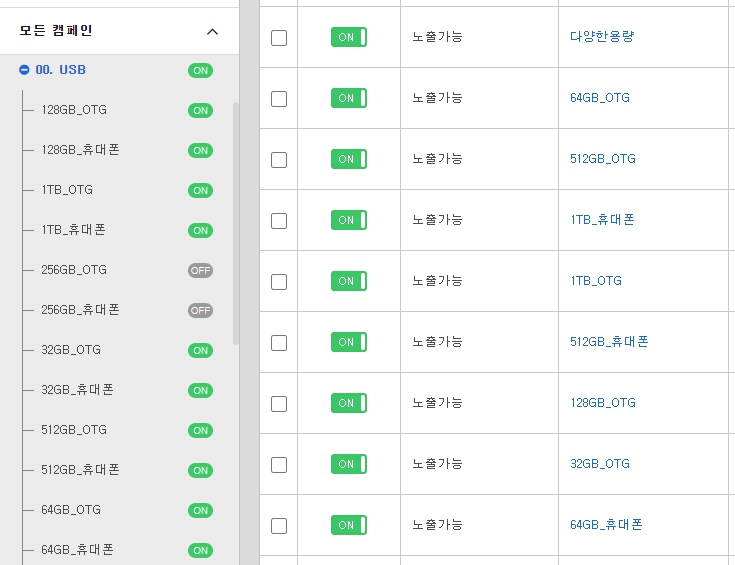
Task: Click the sidebar vertical scrollbar
Action: pyautogui.click(x=236, y=223)
